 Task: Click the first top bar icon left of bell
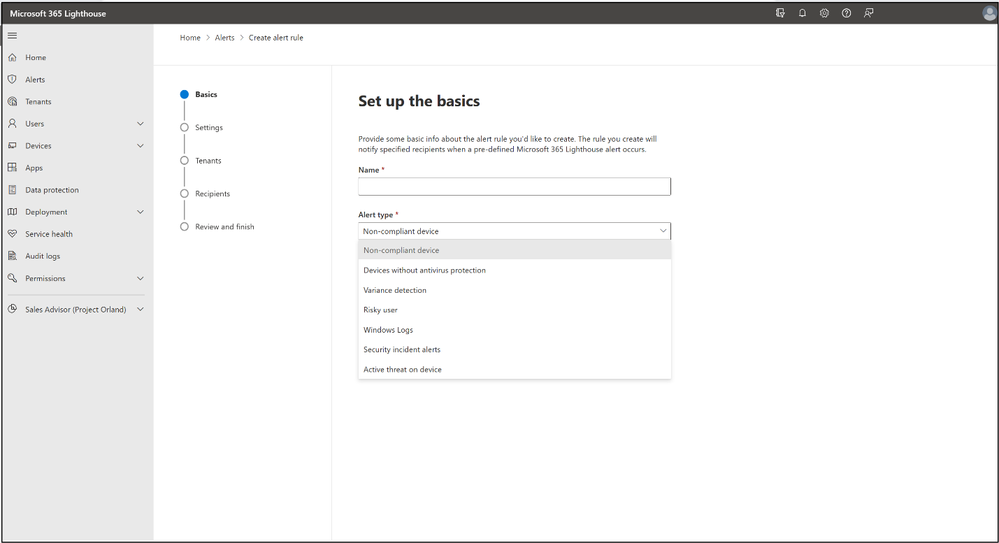coord(780,13)
